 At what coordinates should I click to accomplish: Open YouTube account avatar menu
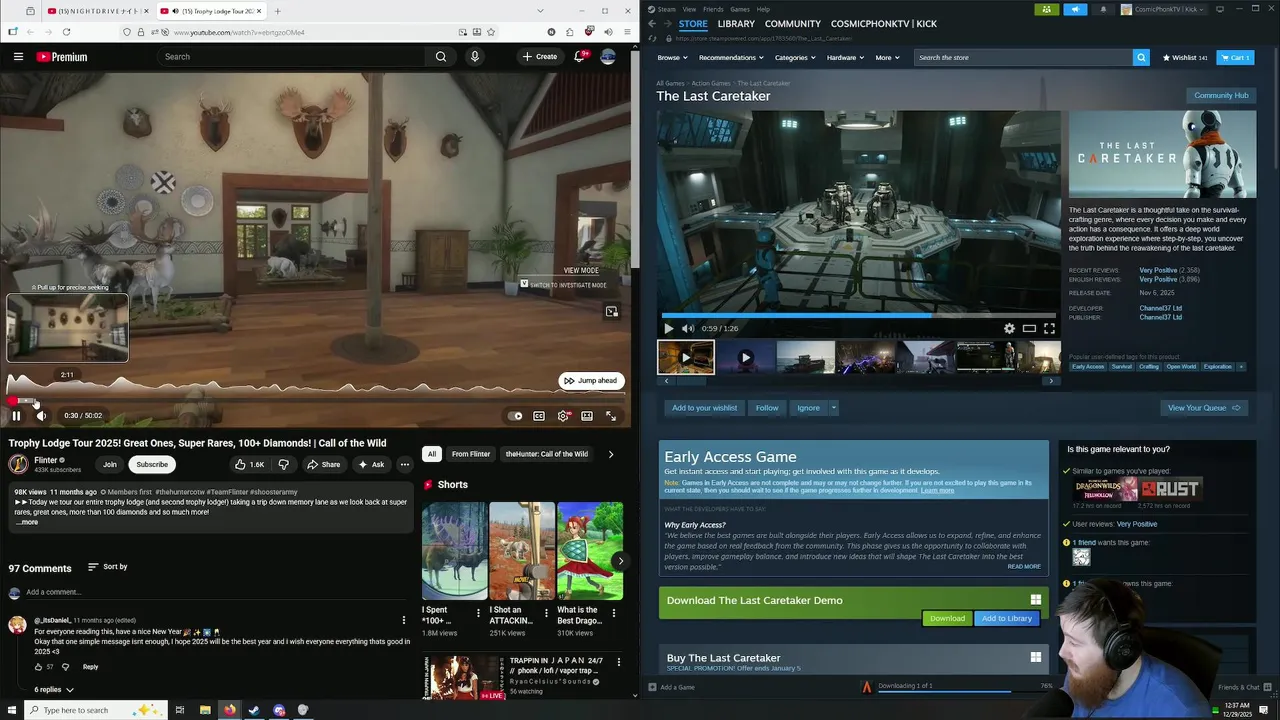click(608, 57)
